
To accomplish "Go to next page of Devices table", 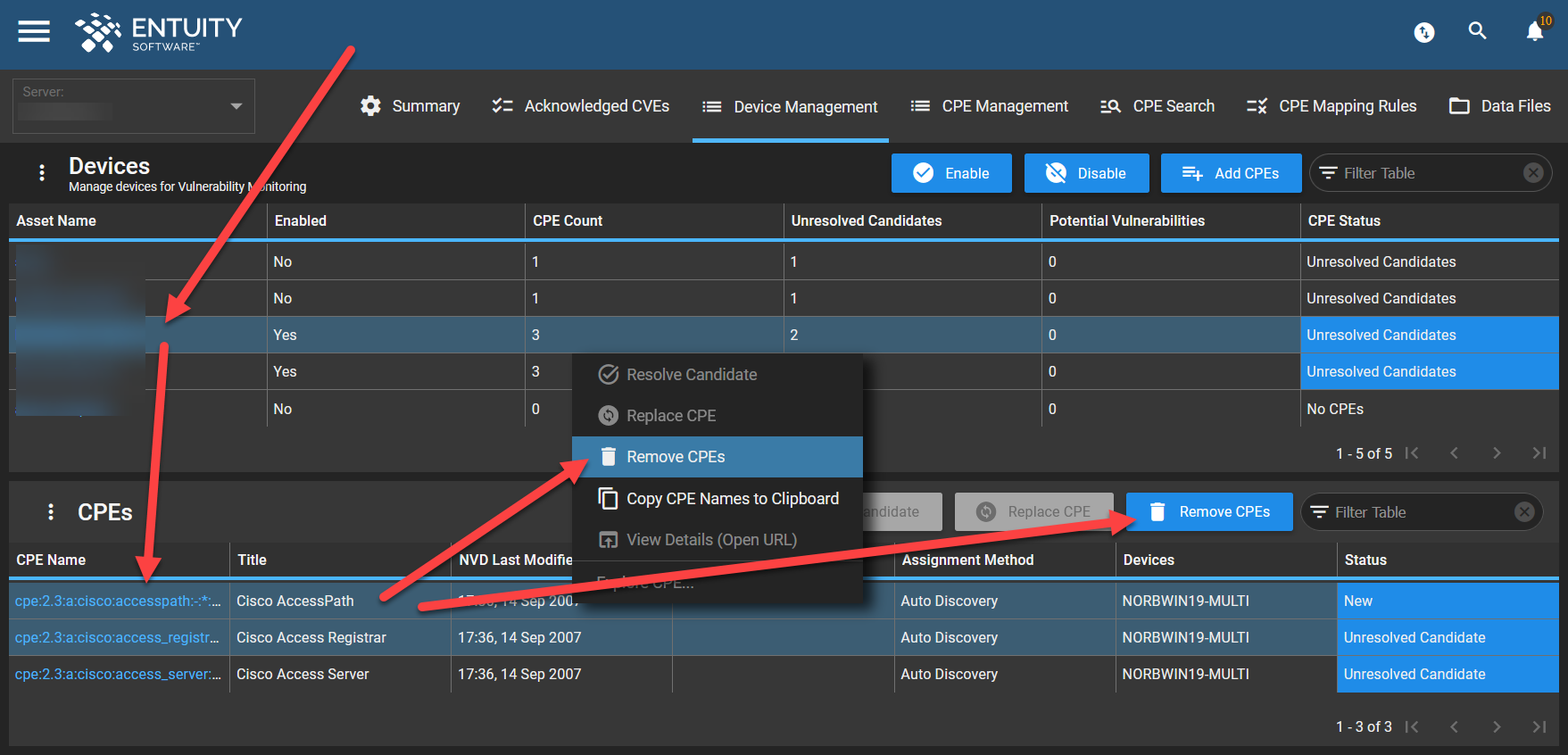I will 1497,453.
